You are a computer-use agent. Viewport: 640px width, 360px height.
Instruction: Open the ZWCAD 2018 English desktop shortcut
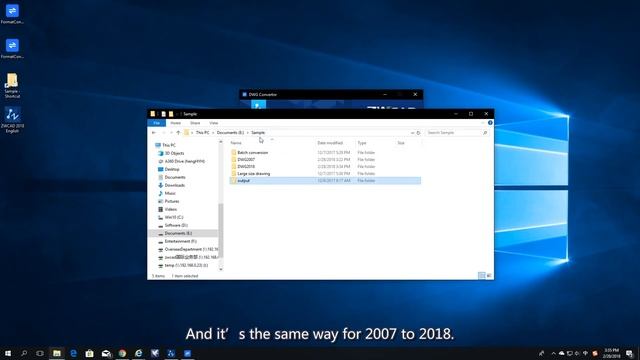pos(12,120)
